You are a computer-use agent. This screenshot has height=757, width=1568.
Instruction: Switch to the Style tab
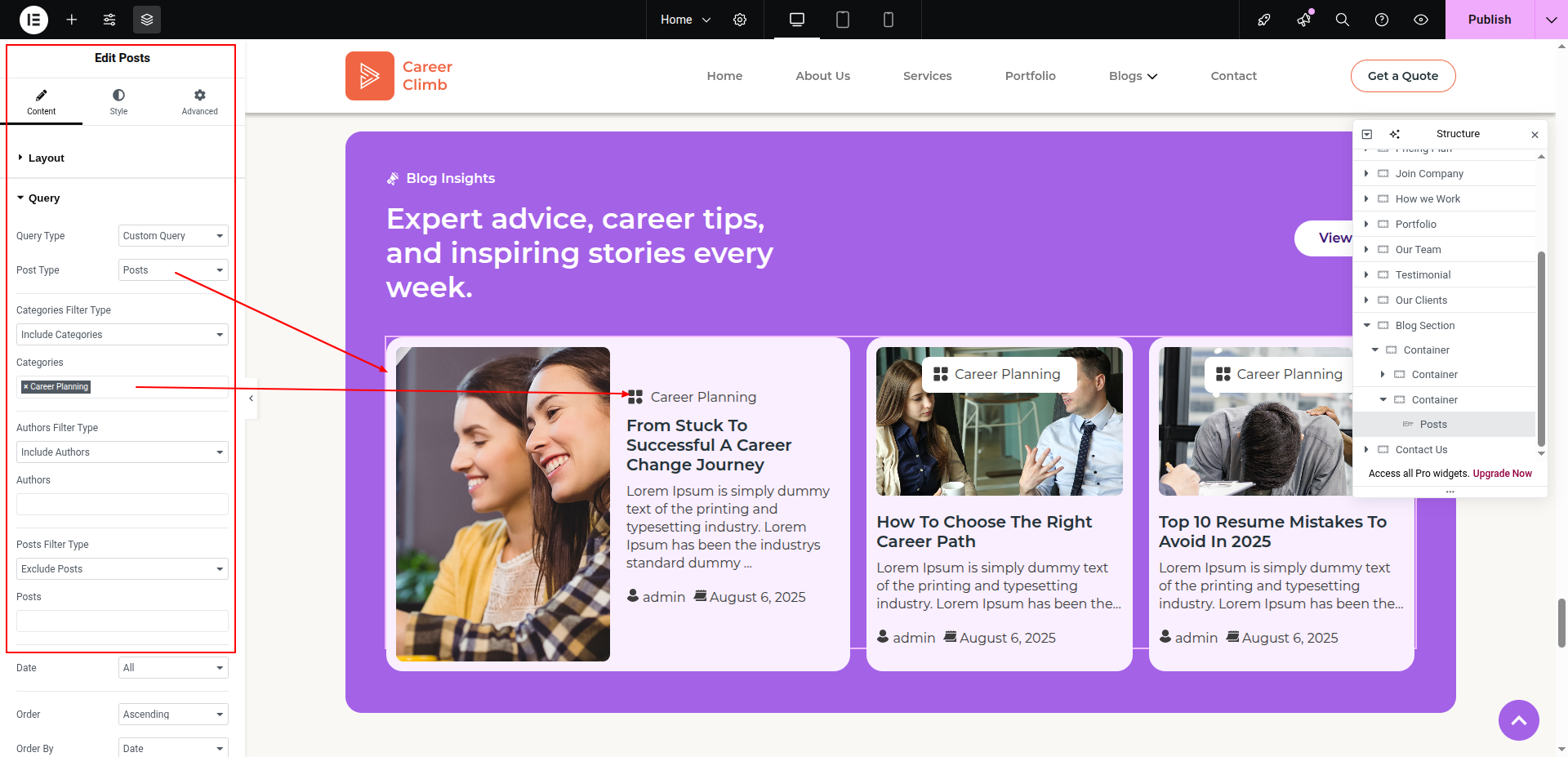click(118, 102)
